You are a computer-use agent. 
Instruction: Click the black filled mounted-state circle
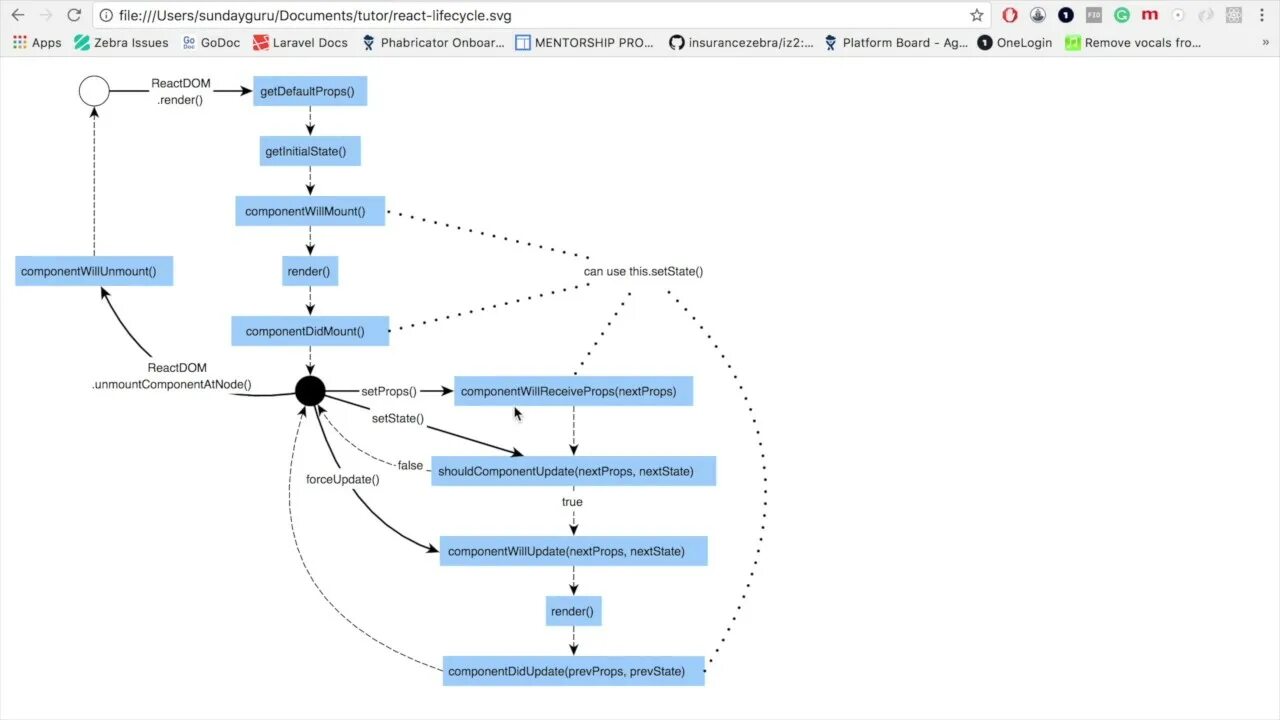point(310,391)
